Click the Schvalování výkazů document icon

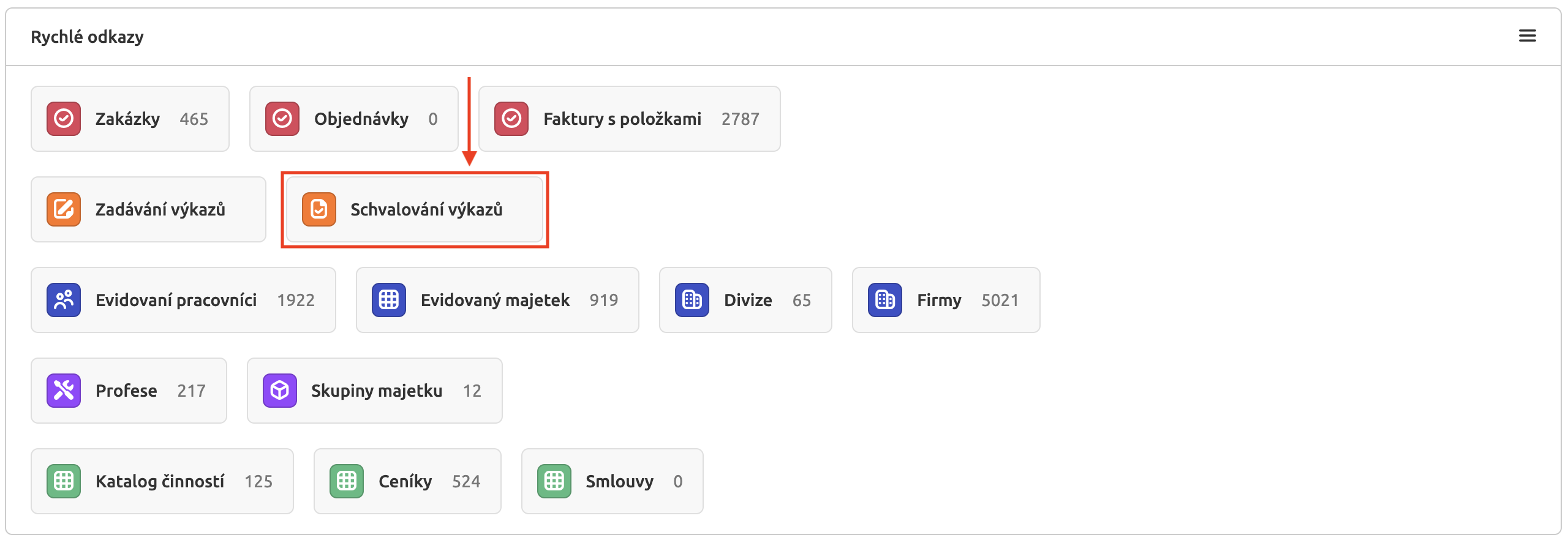click(319, 209)
